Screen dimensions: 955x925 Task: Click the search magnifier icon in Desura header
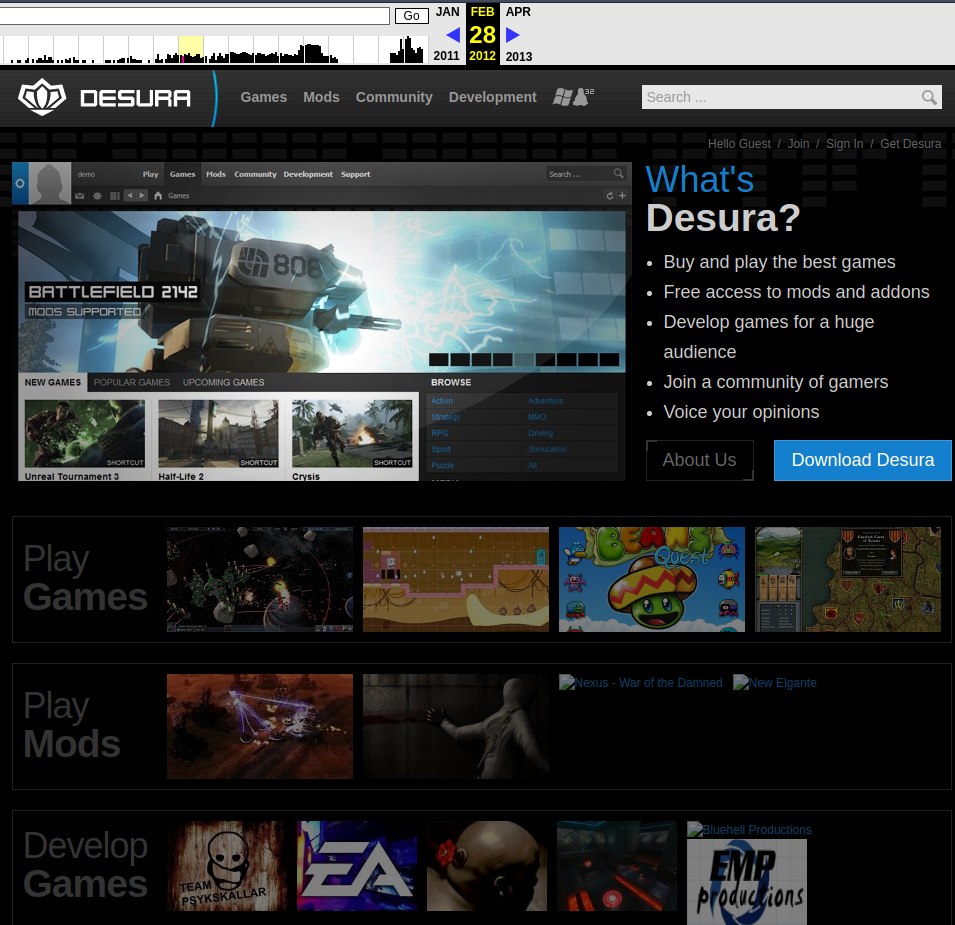(x=928, y=97)
